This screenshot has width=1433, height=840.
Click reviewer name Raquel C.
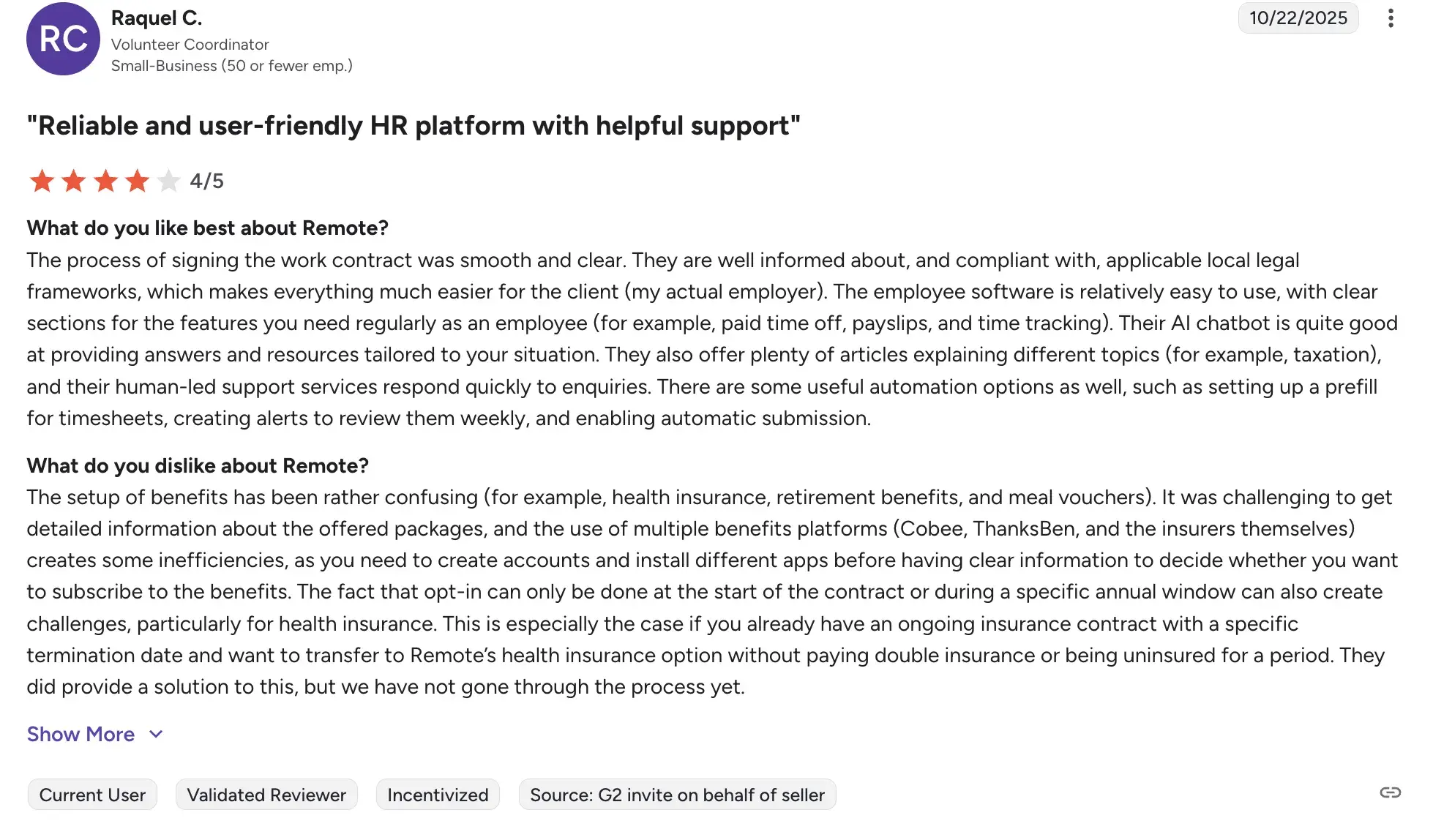pos(157,18)
